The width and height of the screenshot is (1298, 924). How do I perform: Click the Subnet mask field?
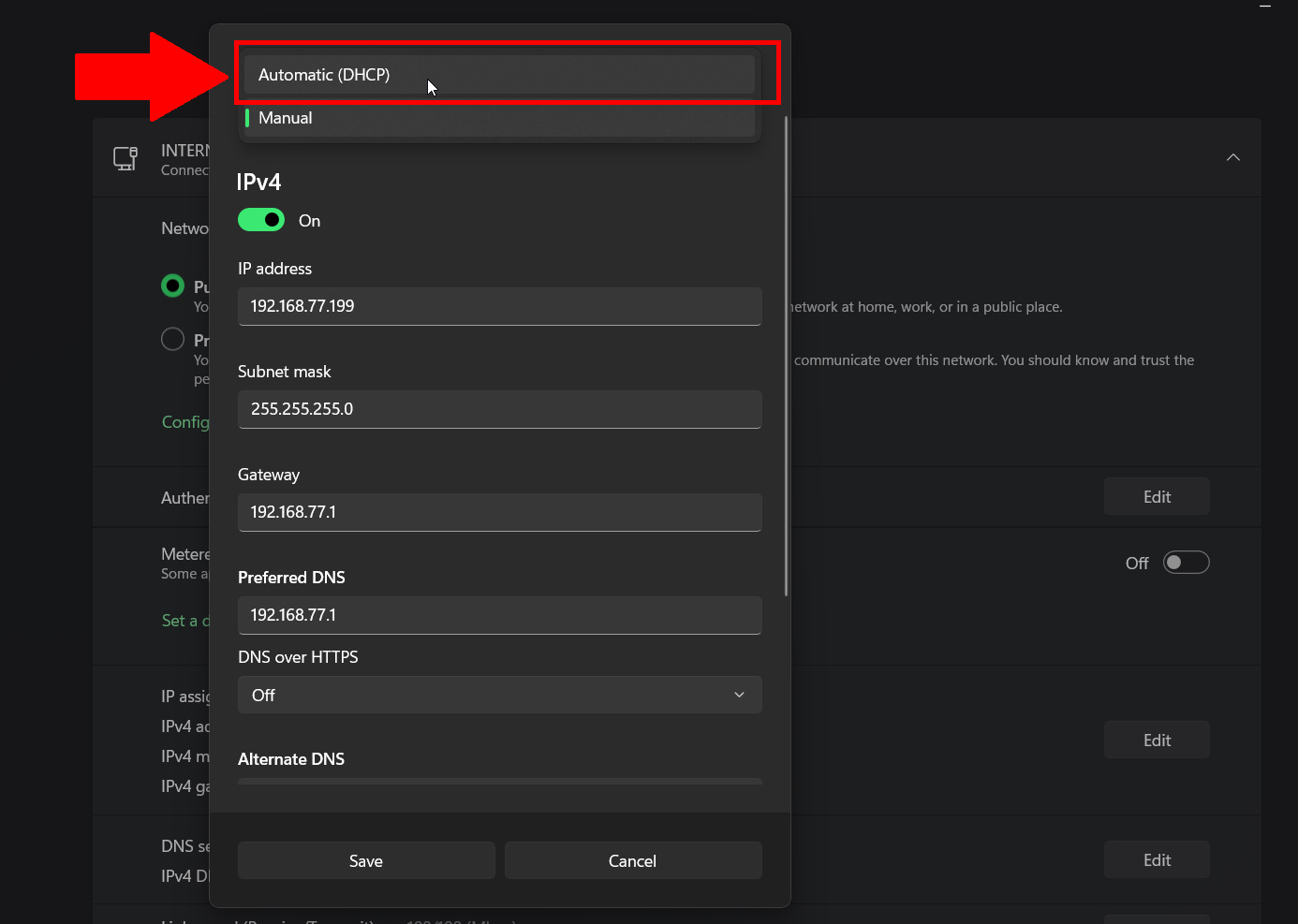tap(499, 409)
